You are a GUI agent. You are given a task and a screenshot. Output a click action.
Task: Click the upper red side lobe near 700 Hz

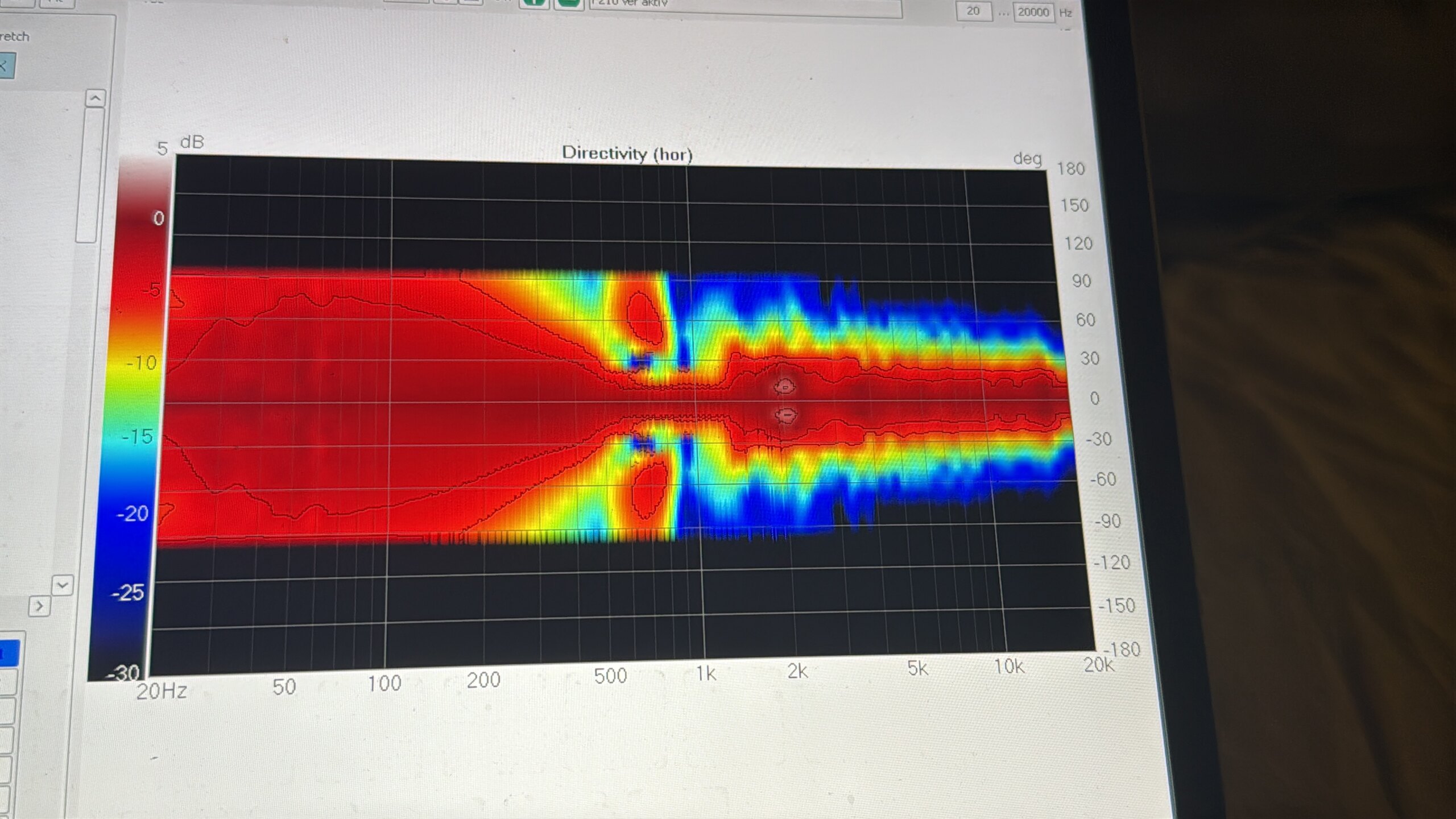pos(644,318)
